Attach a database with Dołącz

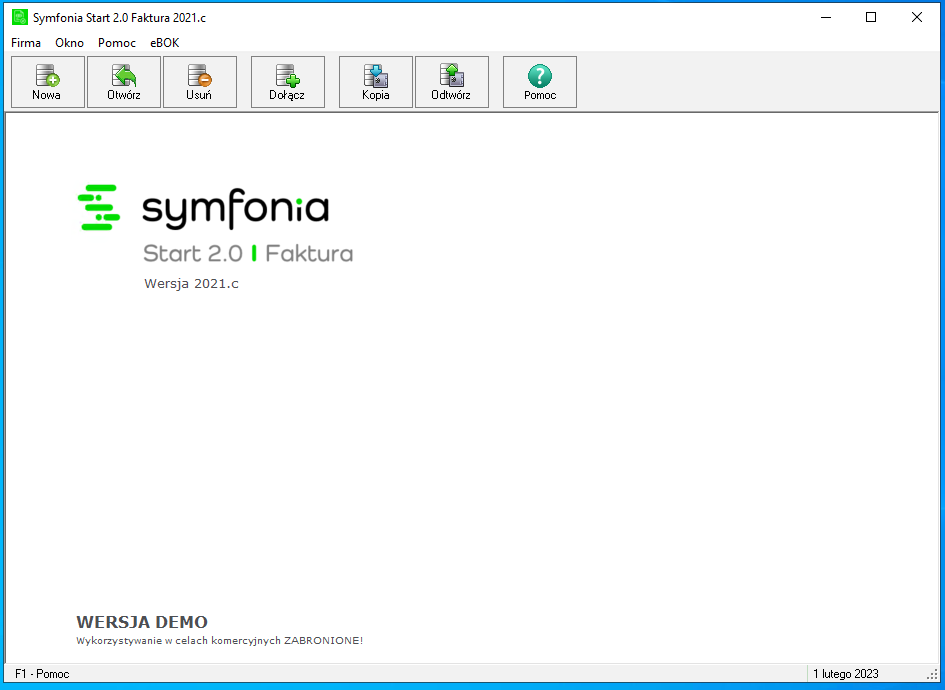point(287,83)
